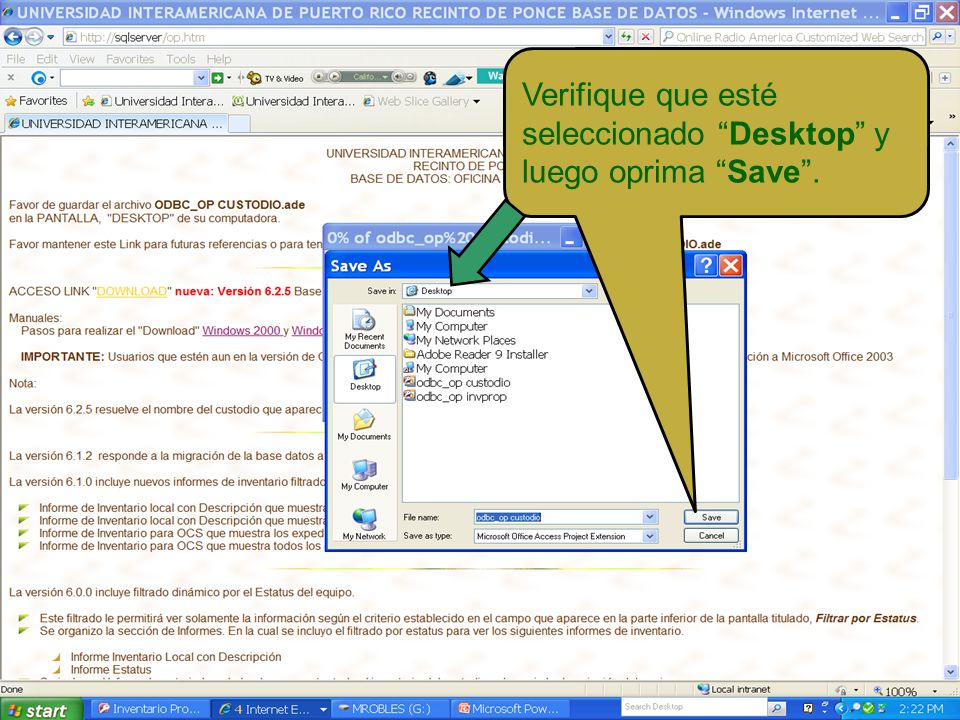Open the Edit menu
This screenshot has width=960, height=720.
pos(47,59)
